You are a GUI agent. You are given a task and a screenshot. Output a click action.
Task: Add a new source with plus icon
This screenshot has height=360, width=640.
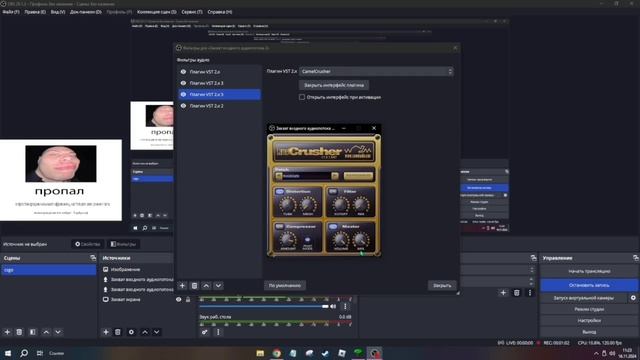pyautogui.click(x=106, y=332)
